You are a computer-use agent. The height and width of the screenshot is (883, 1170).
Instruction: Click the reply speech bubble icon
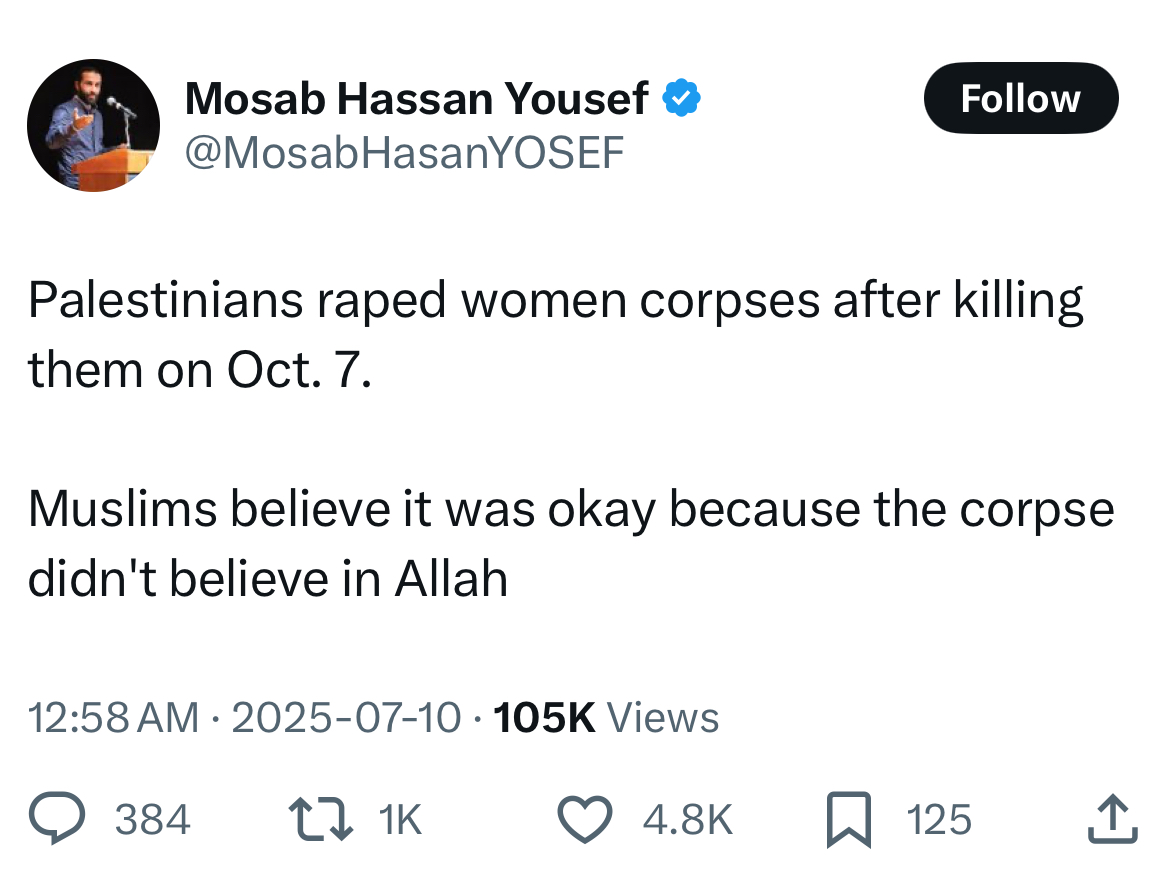tap(57, 819)
